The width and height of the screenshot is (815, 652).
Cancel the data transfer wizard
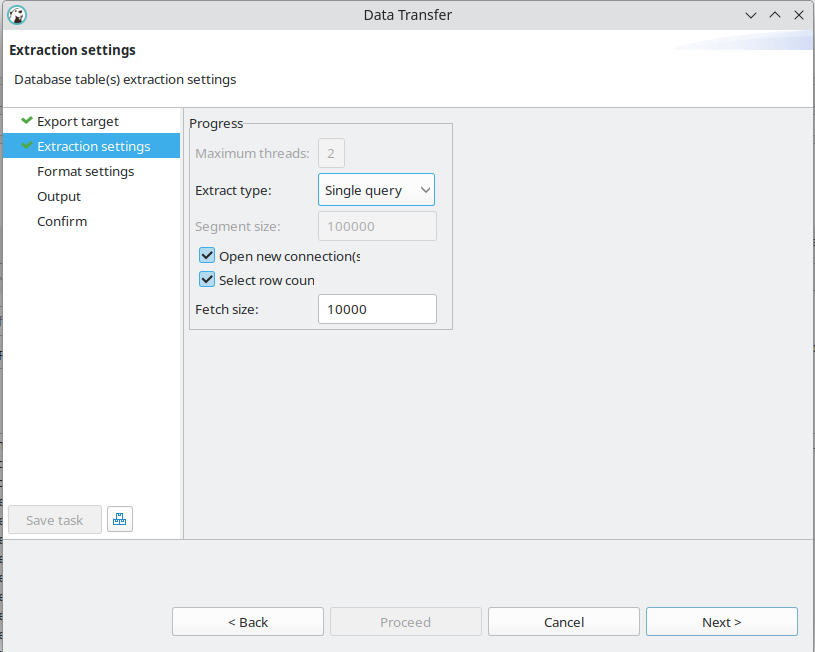coord(563,621)
